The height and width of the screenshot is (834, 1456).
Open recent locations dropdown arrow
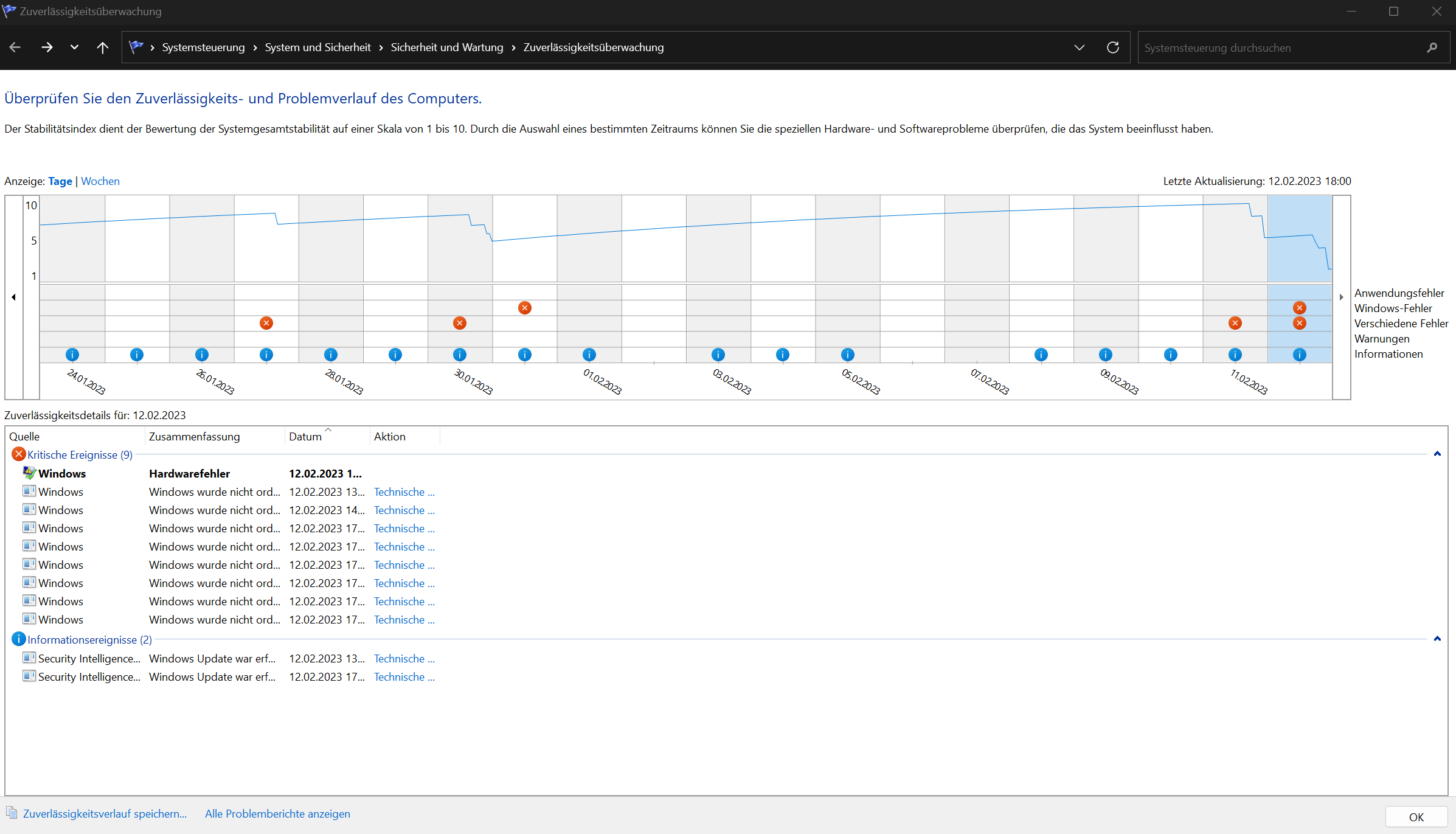click(x=74, y=47)
